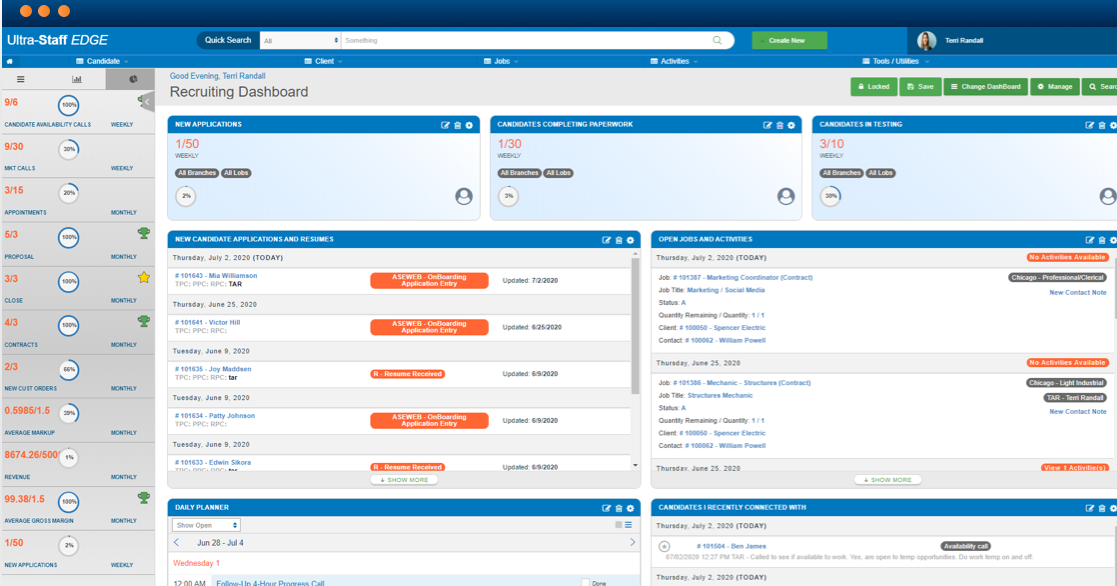Edit the Candidates Completing Paperwork widget
Screen dimensions: 1117x586
click(767, 125)
